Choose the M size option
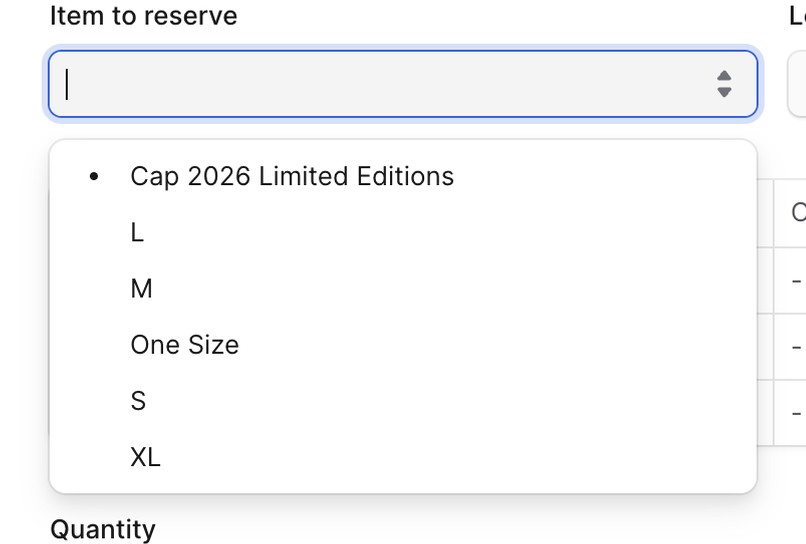The image size is (806, 544). click(402, 288)
